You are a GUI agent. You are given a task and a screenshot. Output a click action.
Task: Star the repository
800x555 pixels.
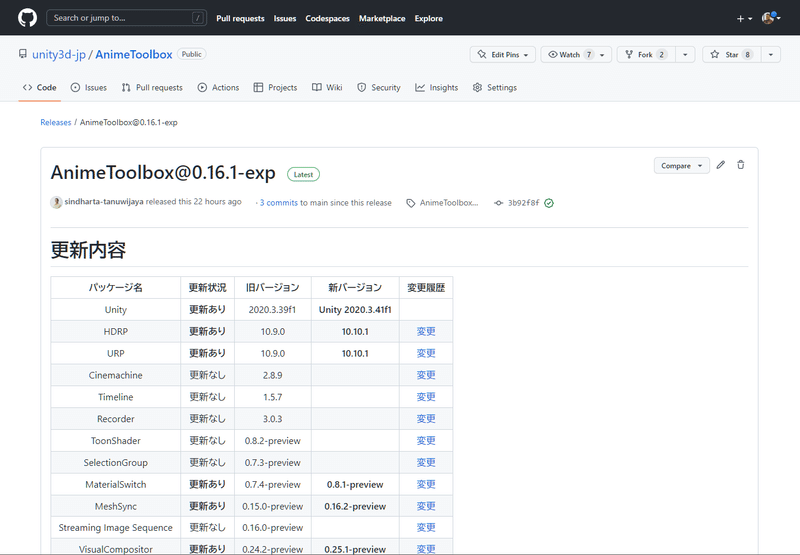[x=732, y=55]
